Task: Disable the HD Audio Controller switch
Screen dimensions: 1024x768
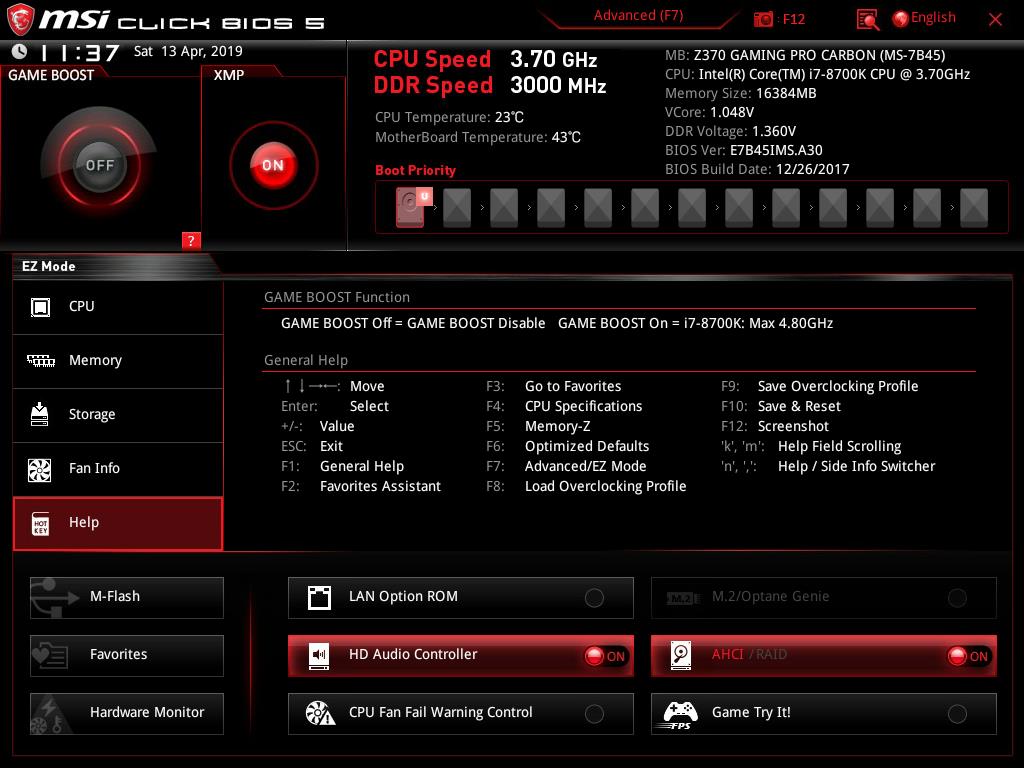Action: [x=605, y=656]
